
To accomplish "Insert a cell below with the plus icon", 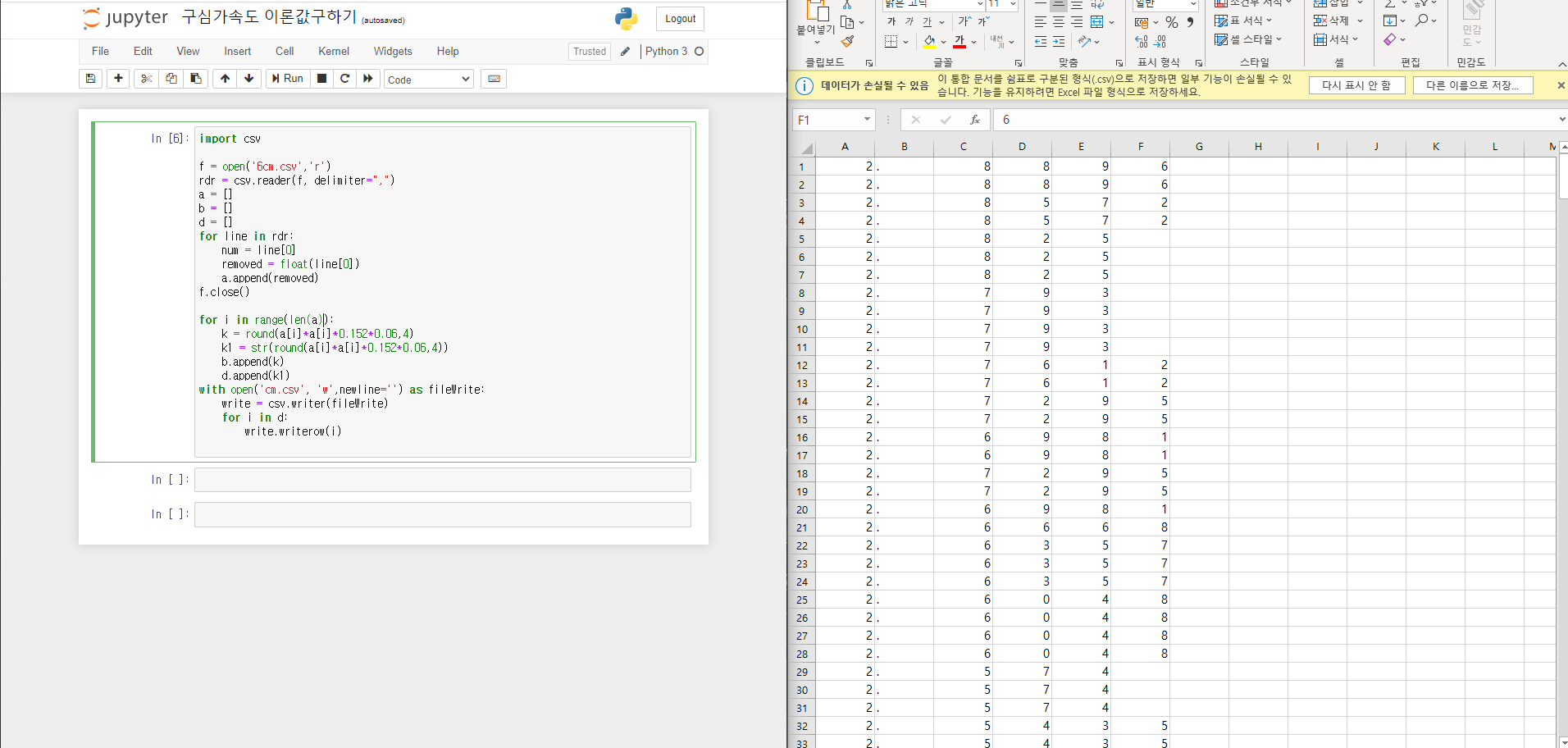I will pos(118,79).
